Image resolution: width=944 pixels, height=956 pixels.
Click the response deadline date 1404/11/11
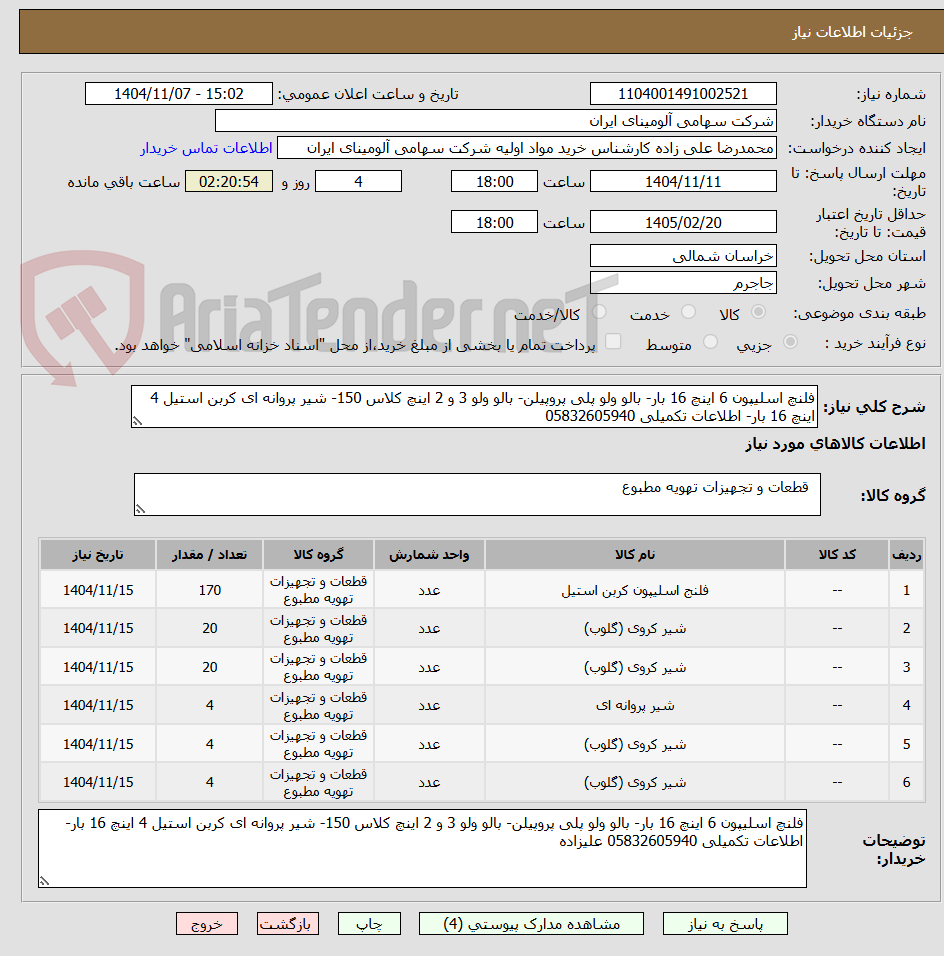683,182
